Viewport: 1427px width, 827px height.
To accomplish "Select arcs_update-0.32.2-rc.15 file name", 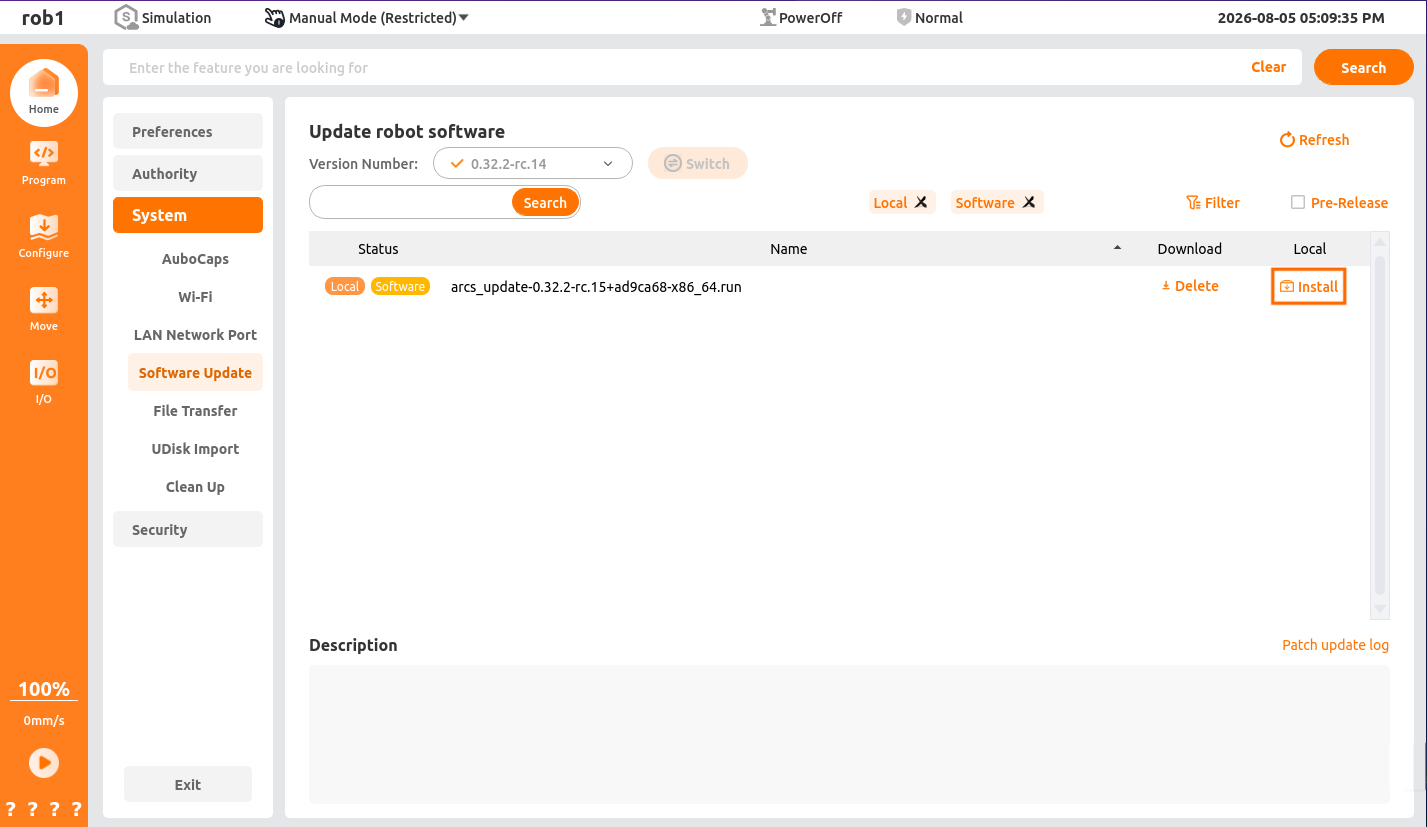I will tap(596, 287).
